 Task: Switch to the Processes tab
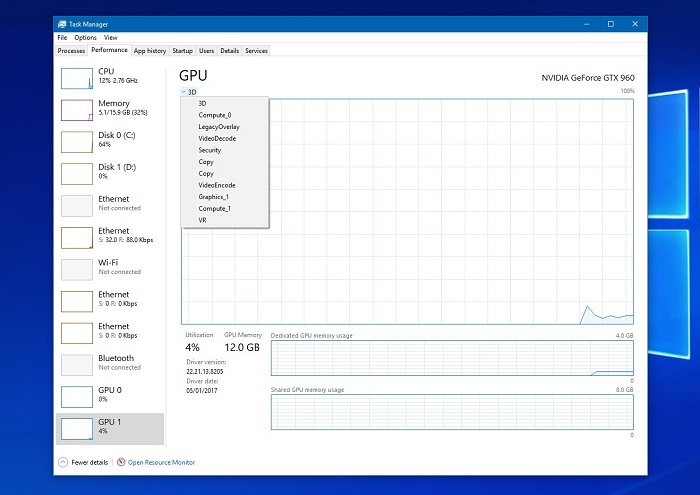coord(71,51)
